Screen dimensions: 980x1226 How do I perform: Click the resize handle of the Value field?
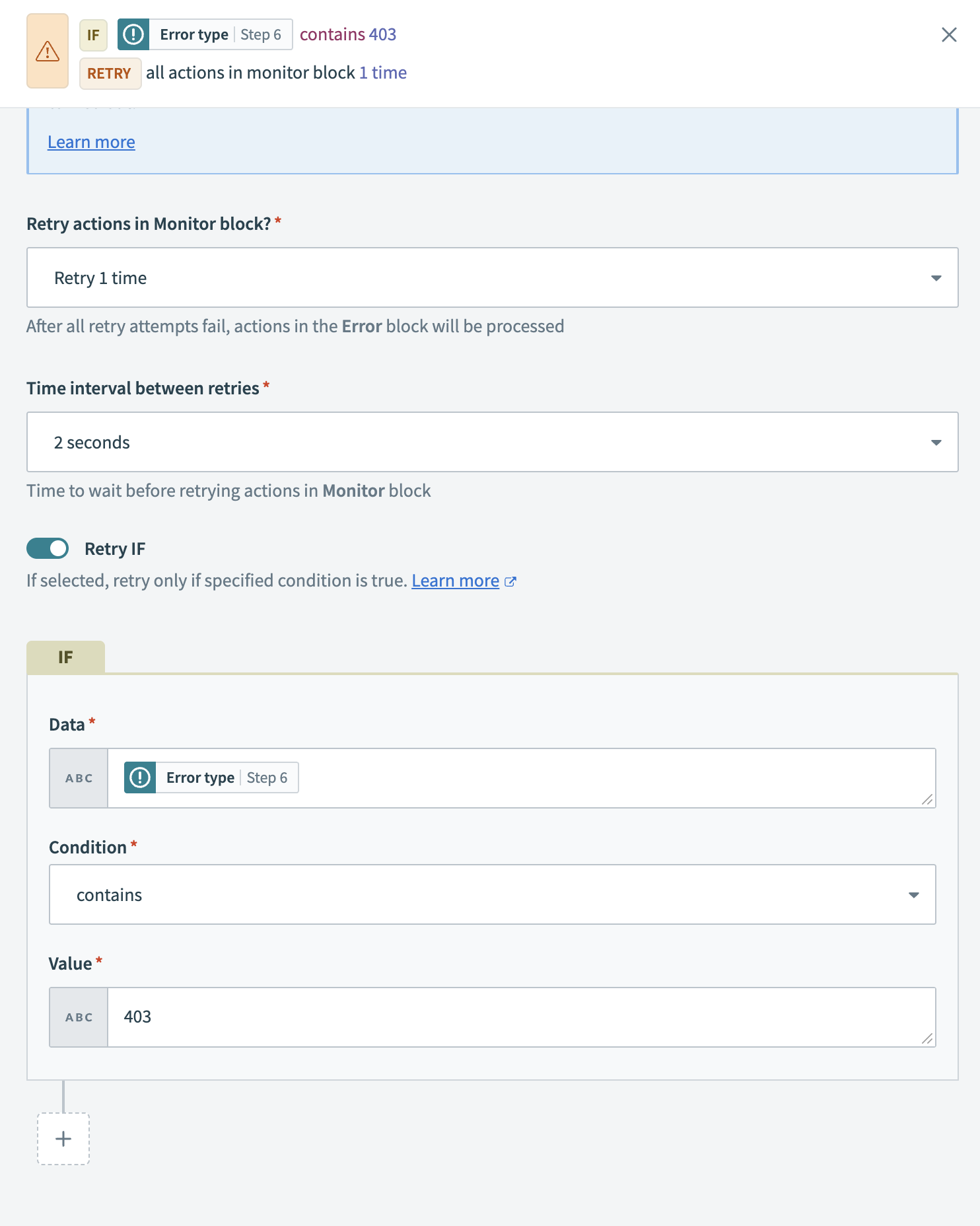click(927, 1038)
